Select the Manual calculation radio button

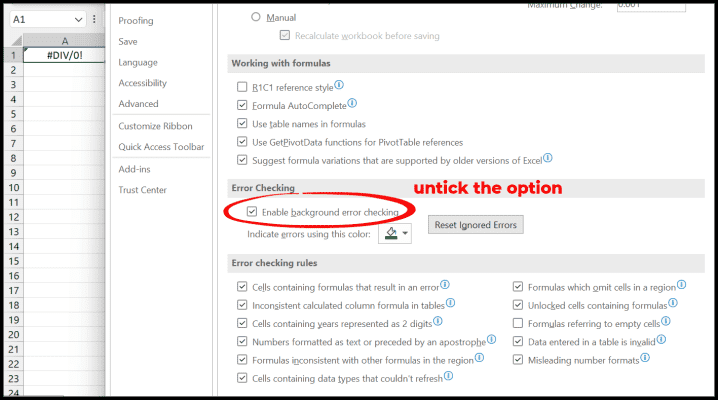256,17
